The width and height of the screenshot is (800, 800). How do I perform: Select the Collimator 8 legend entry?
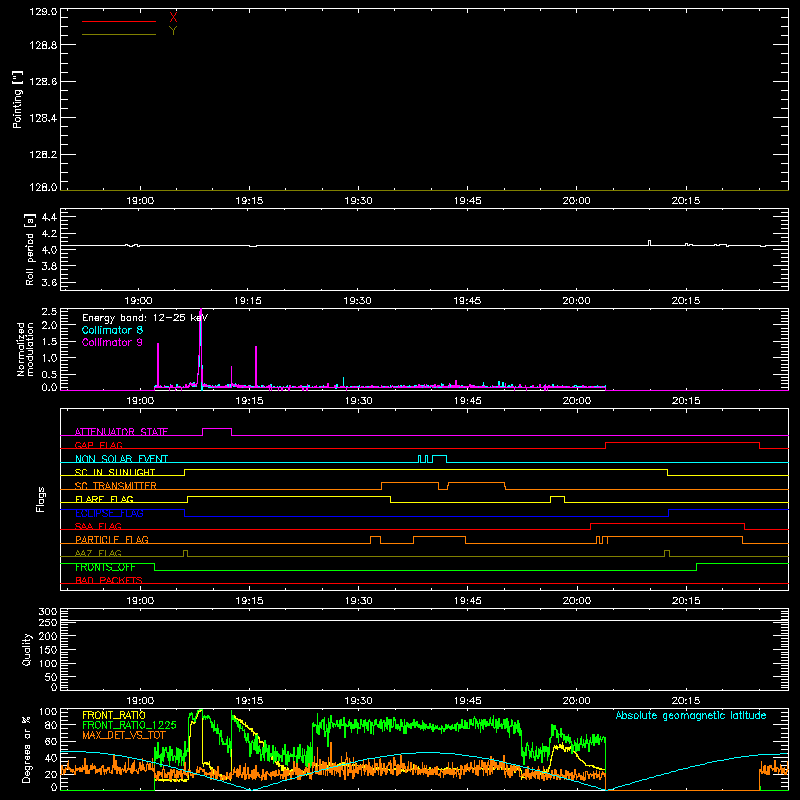coord(112,330)
